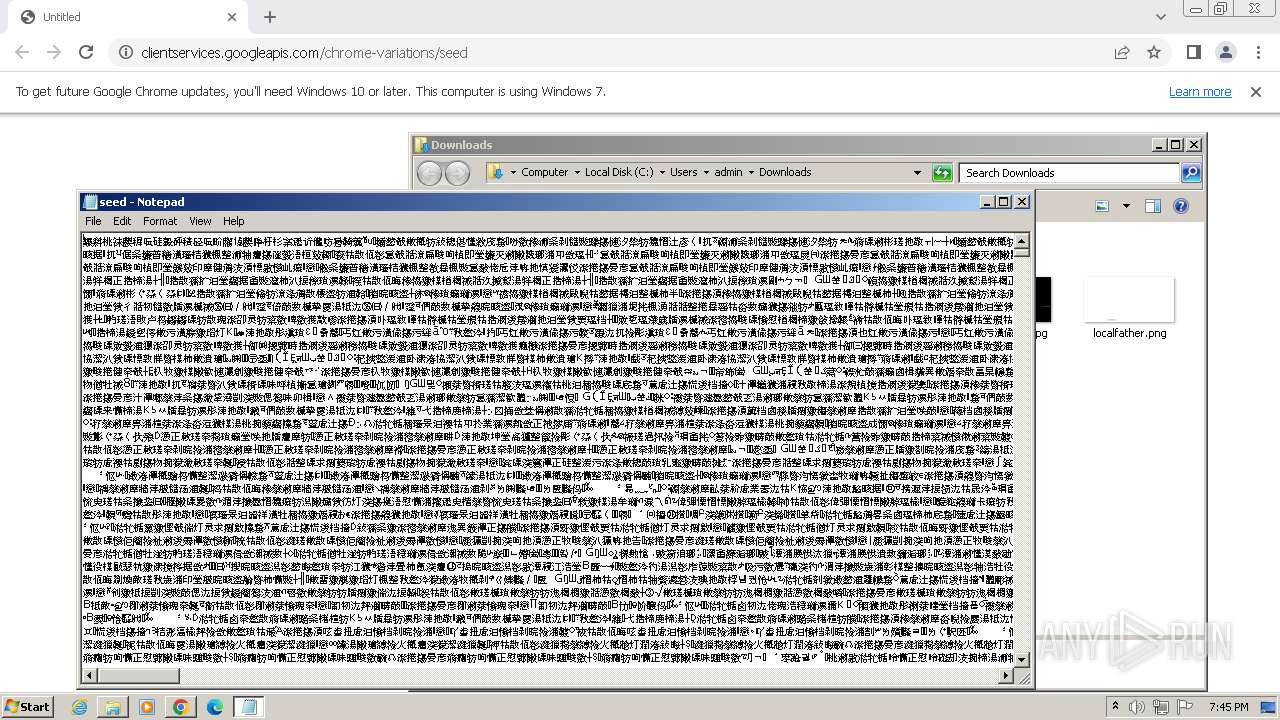Expand the arrow after Users breadcrumb
The width and height of the screenshot is (1280, 720).
tap(706, 172)
